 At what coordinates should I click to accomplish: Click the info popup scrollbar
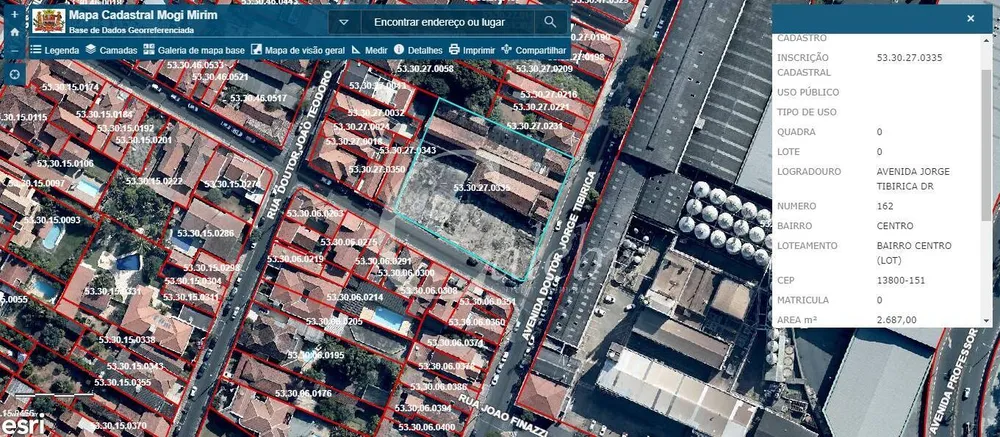tap(988, 147)
